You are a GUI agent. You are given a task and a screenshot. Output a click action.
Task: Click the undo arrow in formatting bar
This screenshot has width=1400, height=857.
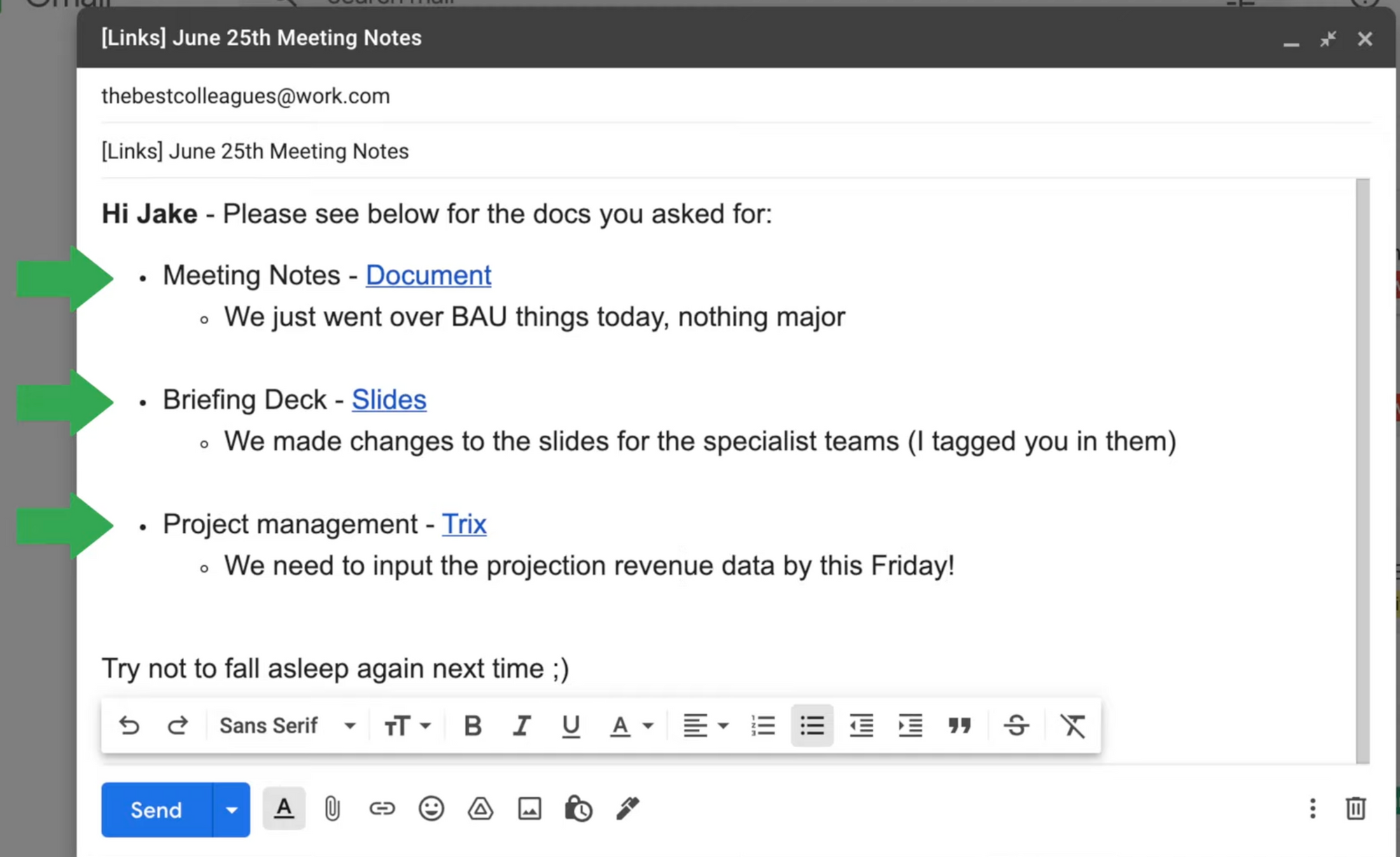coord(129,725)
